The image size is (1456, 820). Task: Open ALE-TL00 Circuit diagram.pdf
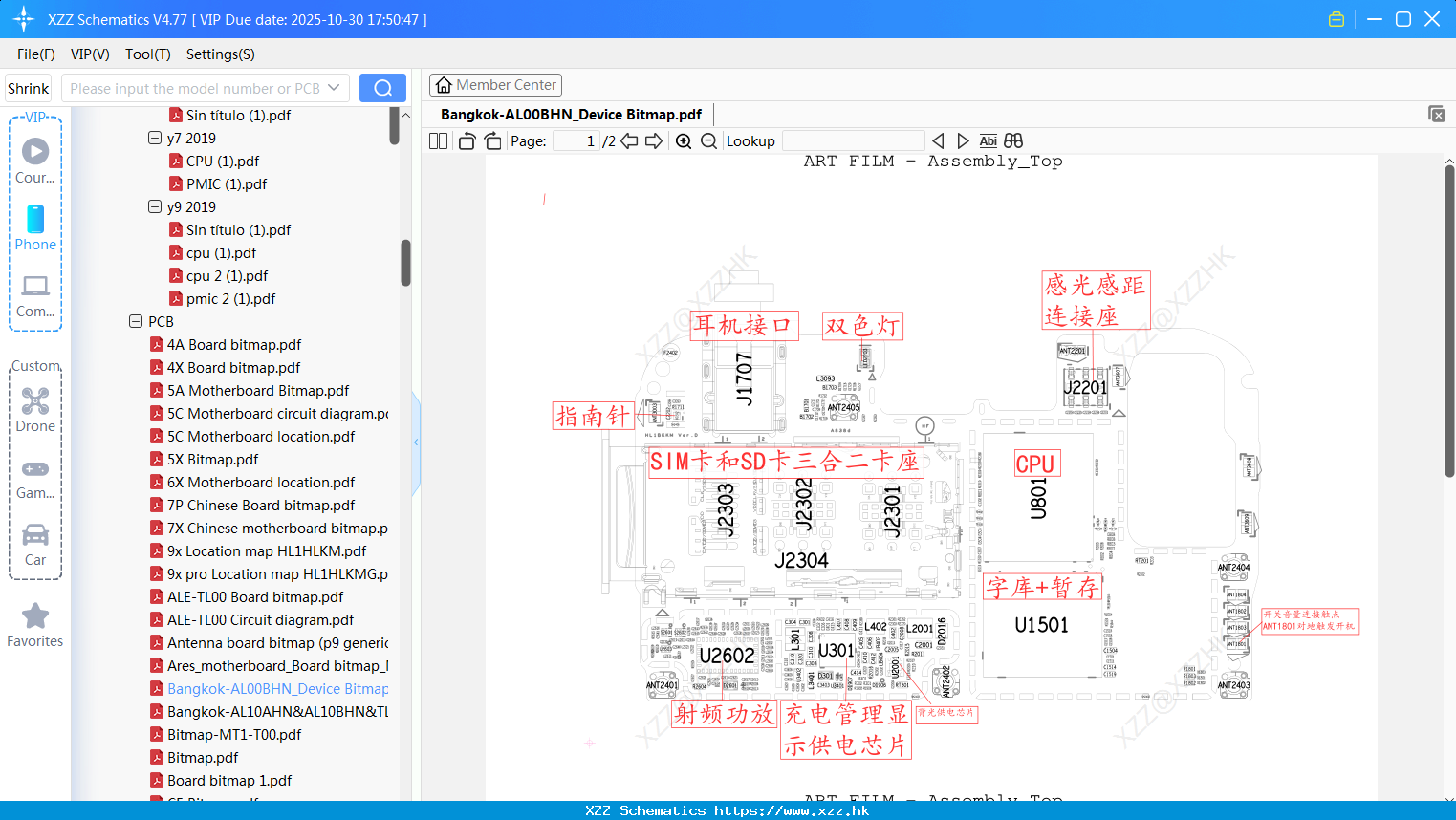pyautogui.click(x=260, y=619)
